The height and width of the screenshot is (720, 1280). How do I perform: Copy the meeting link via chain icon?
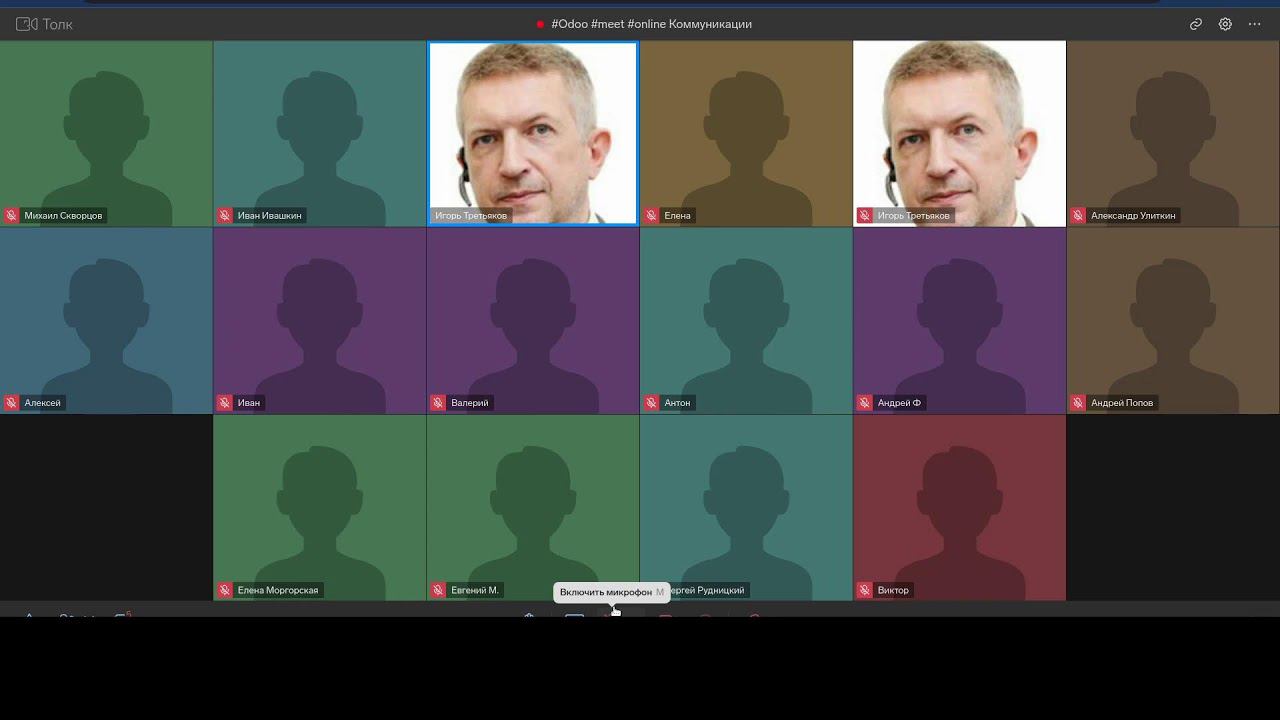point(1195,24)
